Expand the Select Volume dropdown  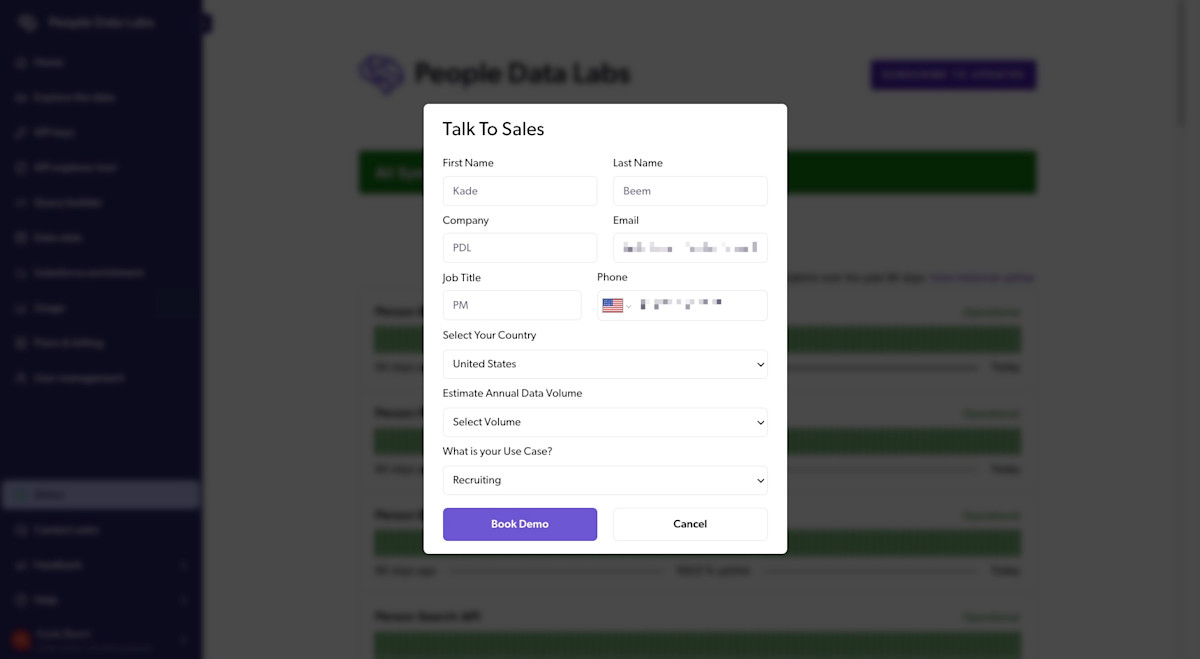click(x=604, y=421)
